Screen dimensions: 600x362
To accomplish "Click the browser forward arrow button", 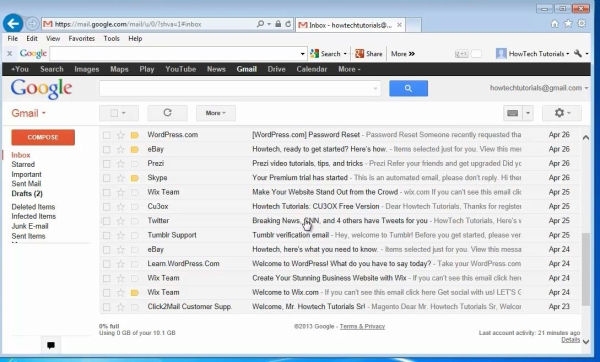I will 32,24.
